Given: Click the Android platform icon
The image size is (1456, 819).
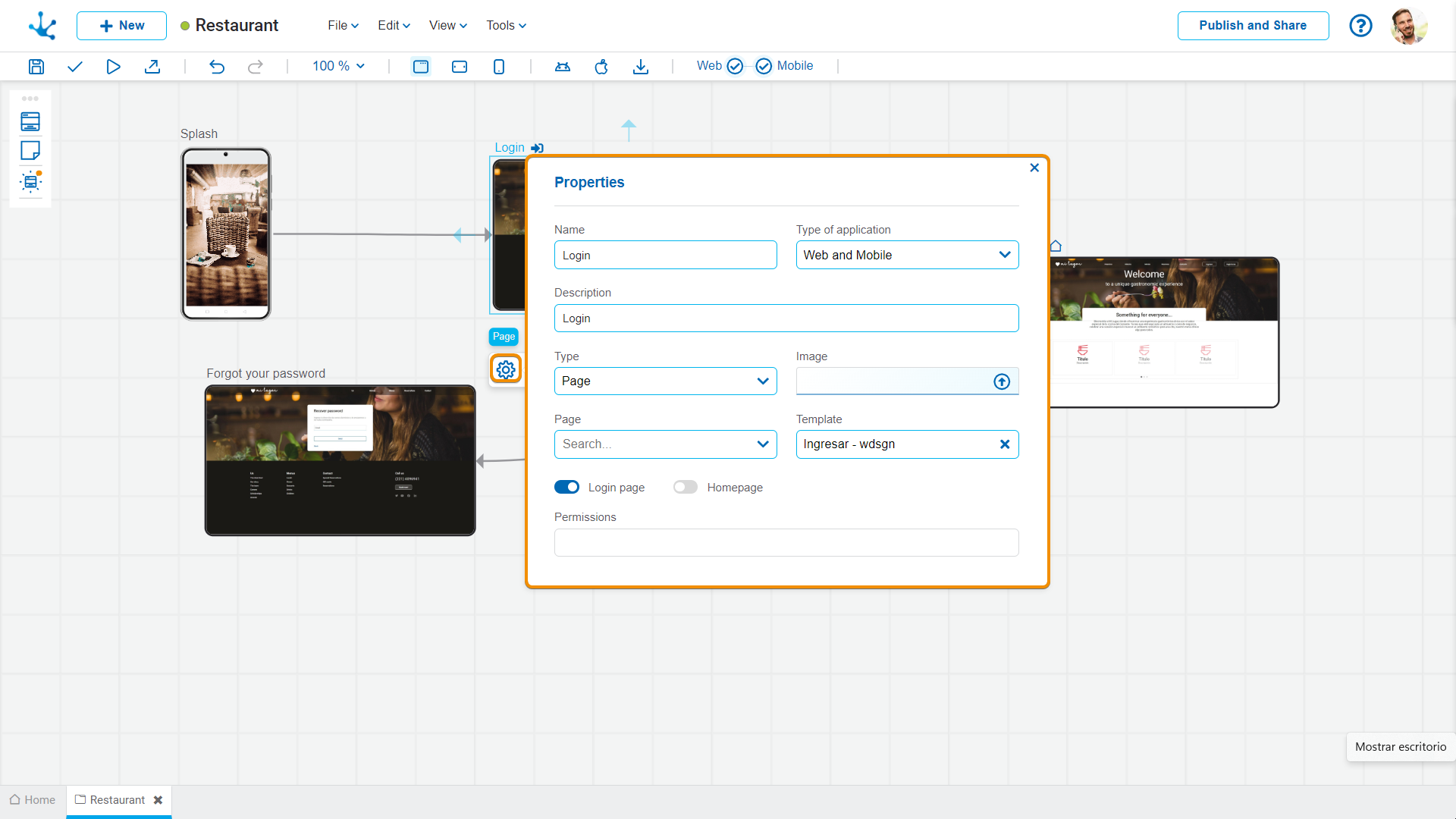Looking at the screenshot, I should click(562, 67).
